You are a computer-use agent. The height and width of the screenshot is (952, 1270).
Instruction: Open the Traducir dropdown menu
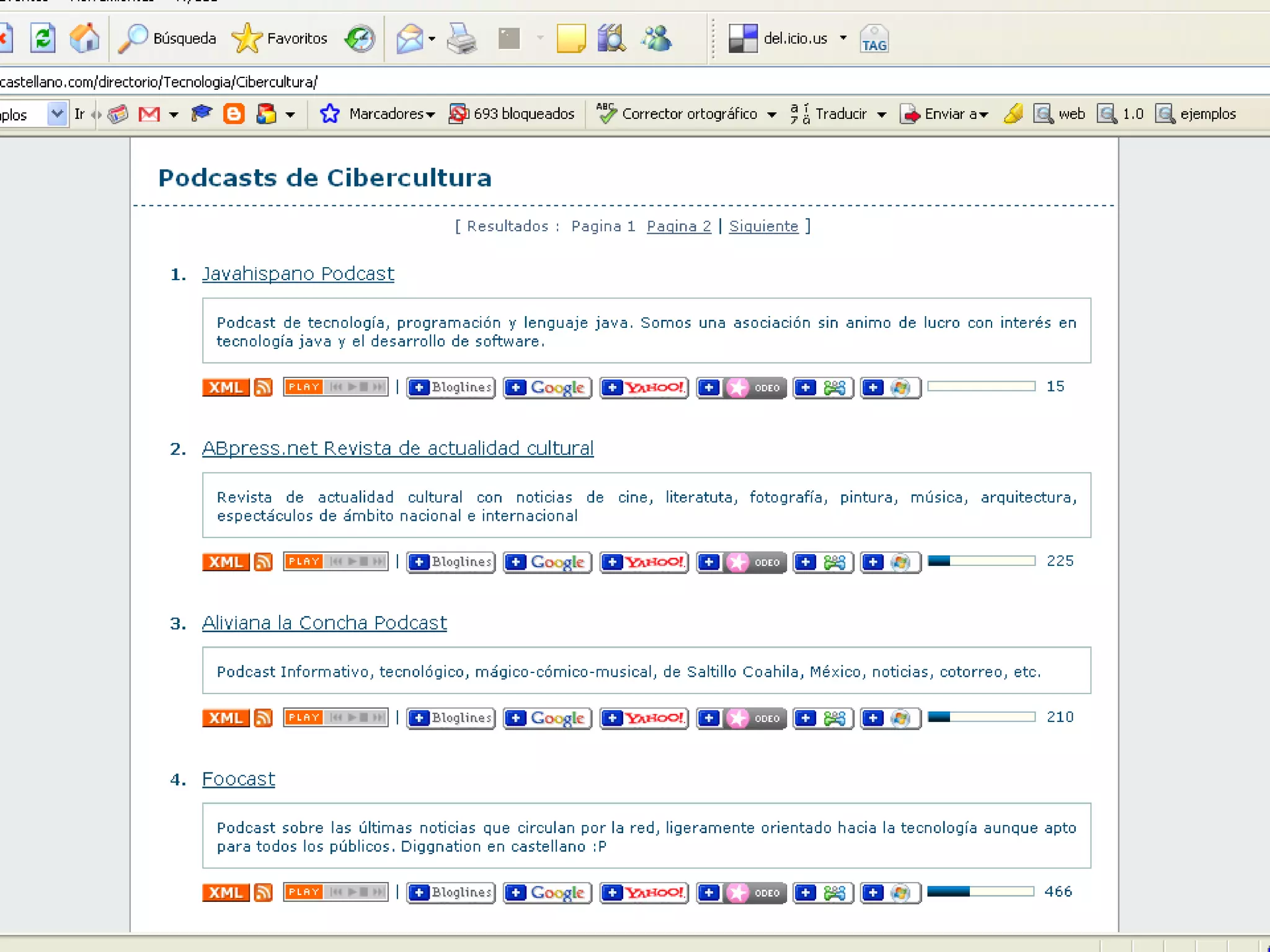[x=881, y=115]
